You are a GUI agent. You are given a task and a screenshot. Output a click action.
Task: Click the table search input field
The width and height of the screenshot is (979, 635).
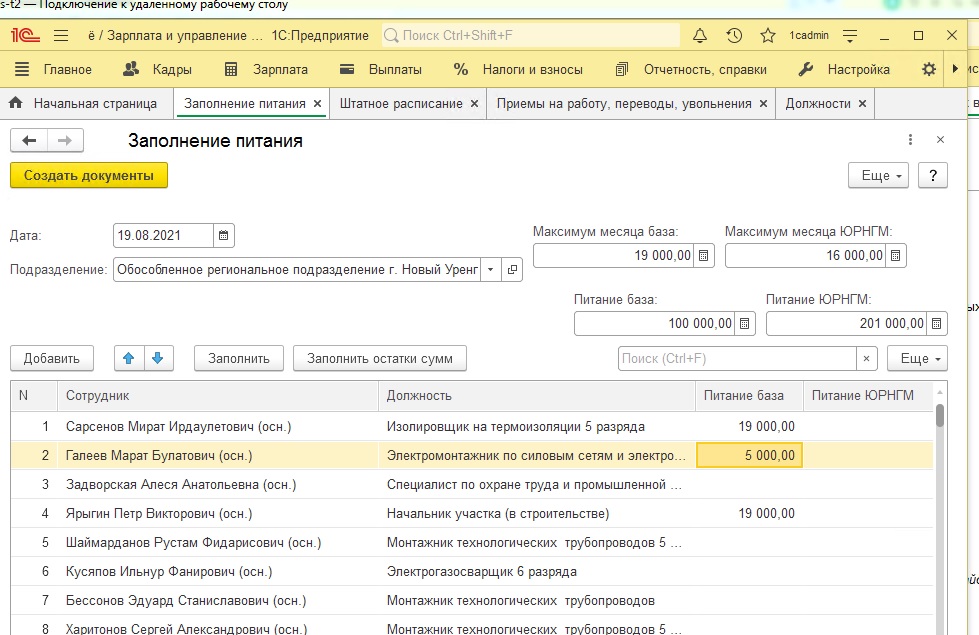[736, 358]
